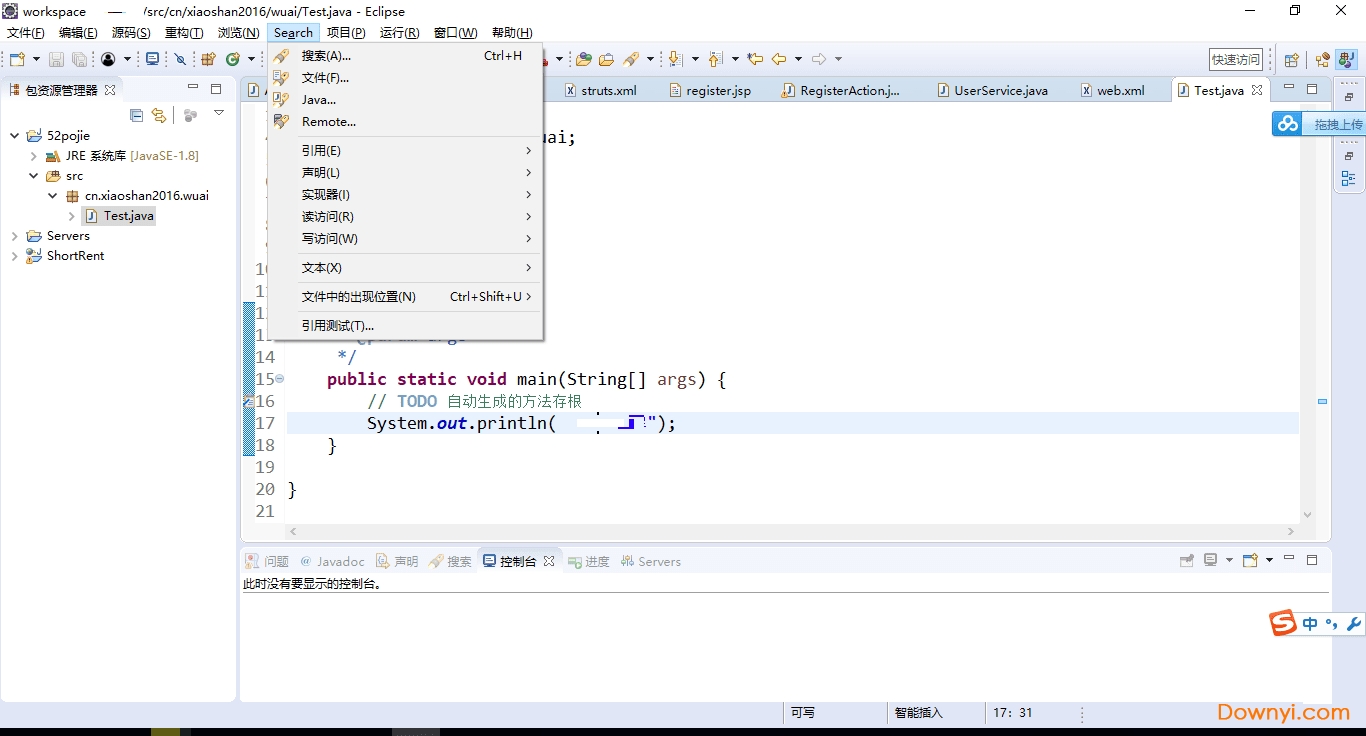Click the Save toolbar icon

[56, 59]
